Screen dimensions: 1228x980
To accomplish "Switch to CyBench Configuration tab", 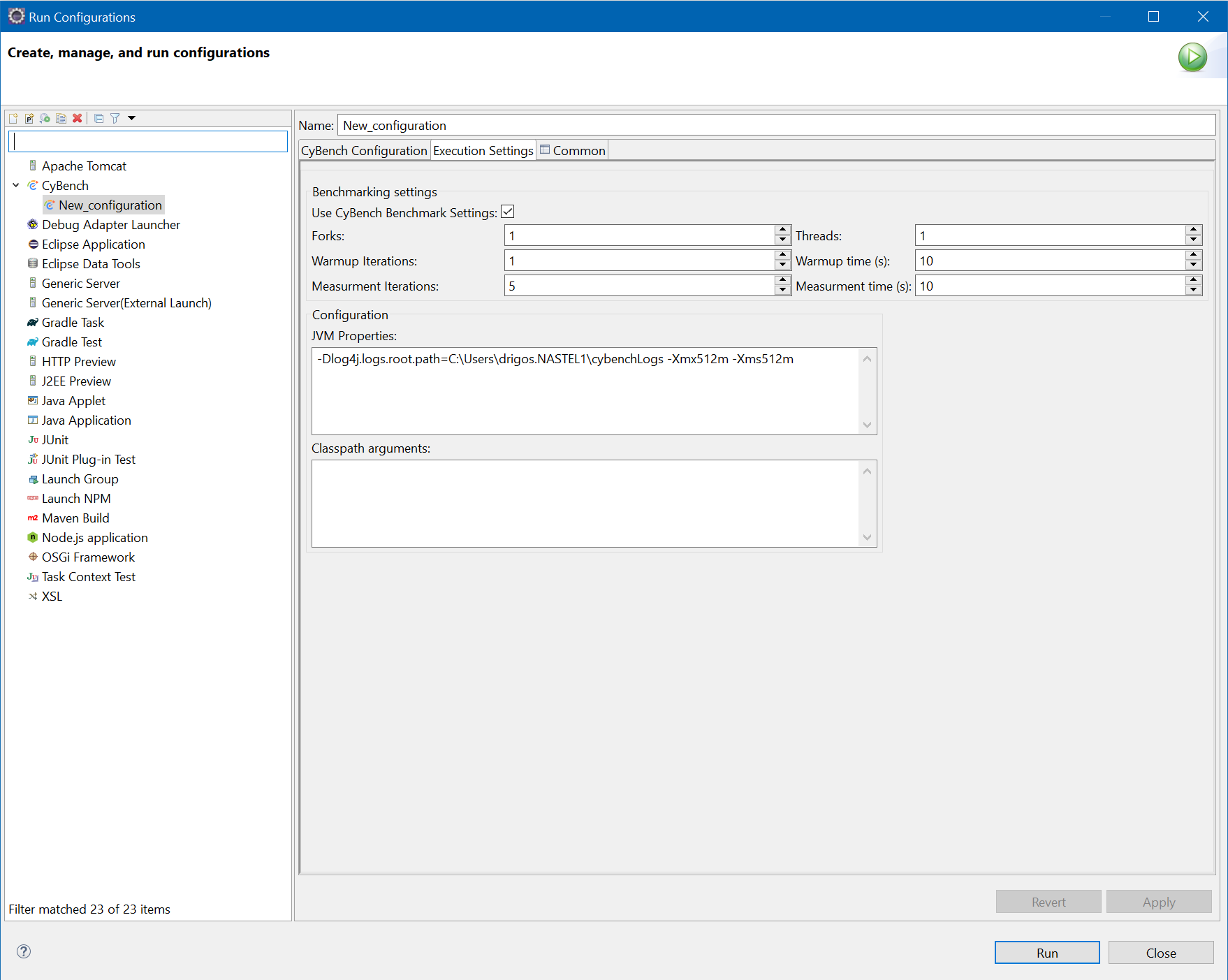I will (x=364, y=150).
